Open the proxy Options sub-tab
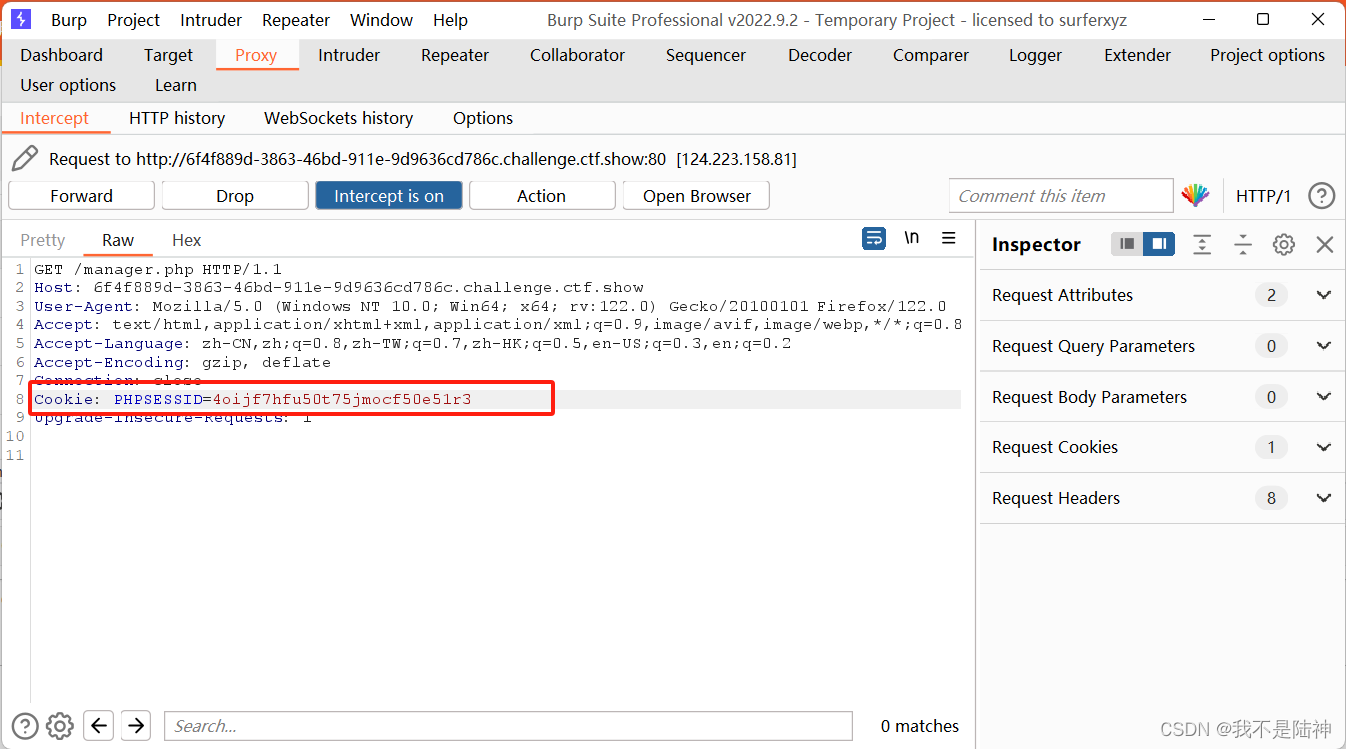This screenshot has height=749, width=1346. click(x=483, y=118)
